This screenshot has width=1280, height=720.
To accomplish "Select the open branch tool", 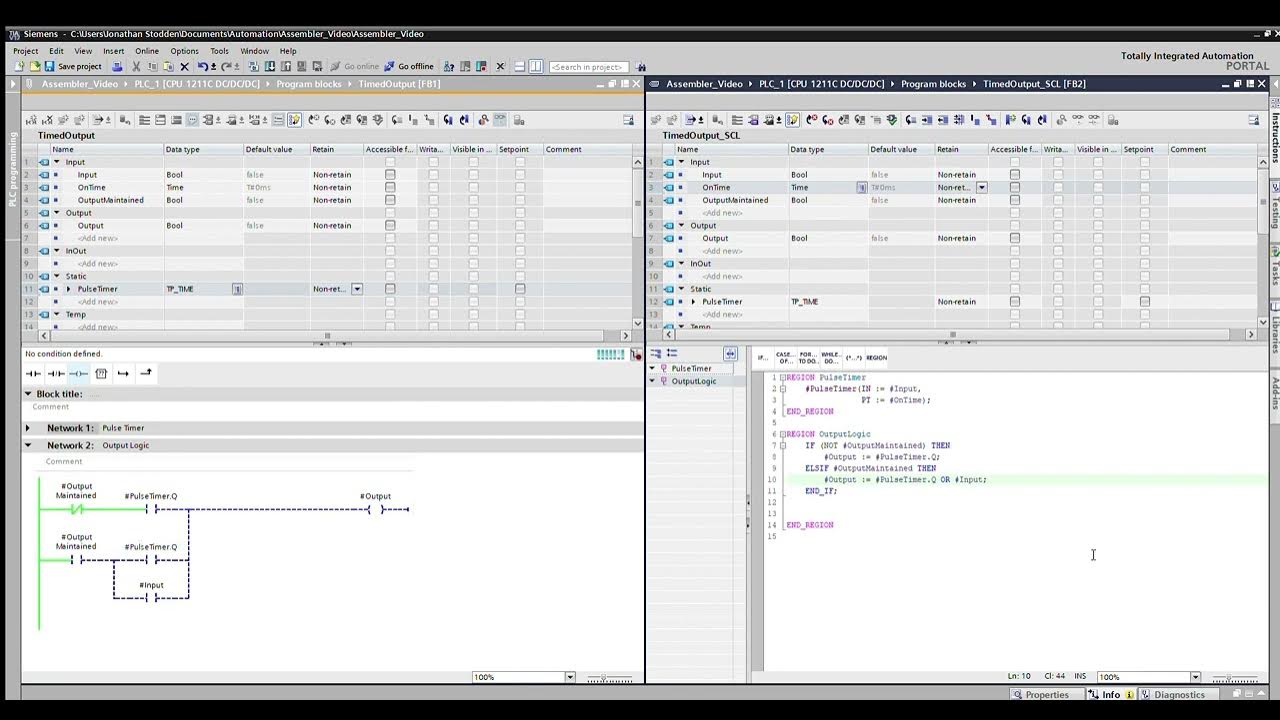I will pos(123,373).
